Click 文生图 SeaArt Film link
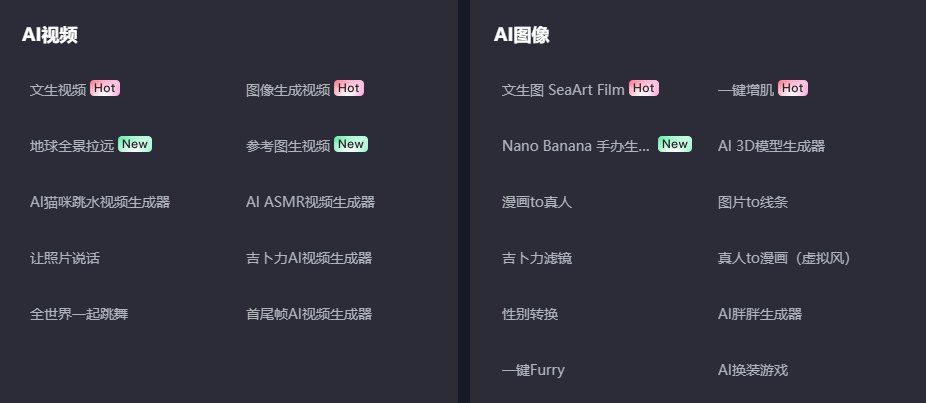926x403 pixels. pos(563,90)
